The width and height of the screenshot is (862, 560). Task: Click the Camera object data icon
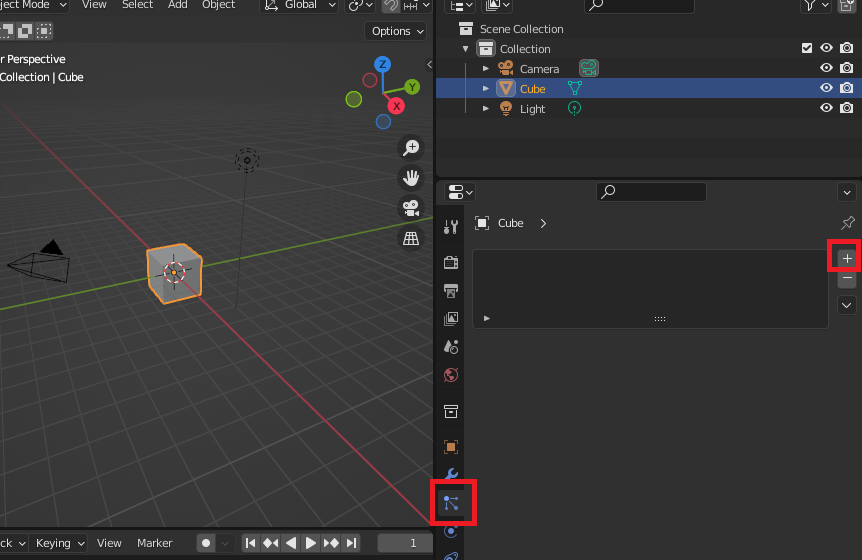coord(589,68)
